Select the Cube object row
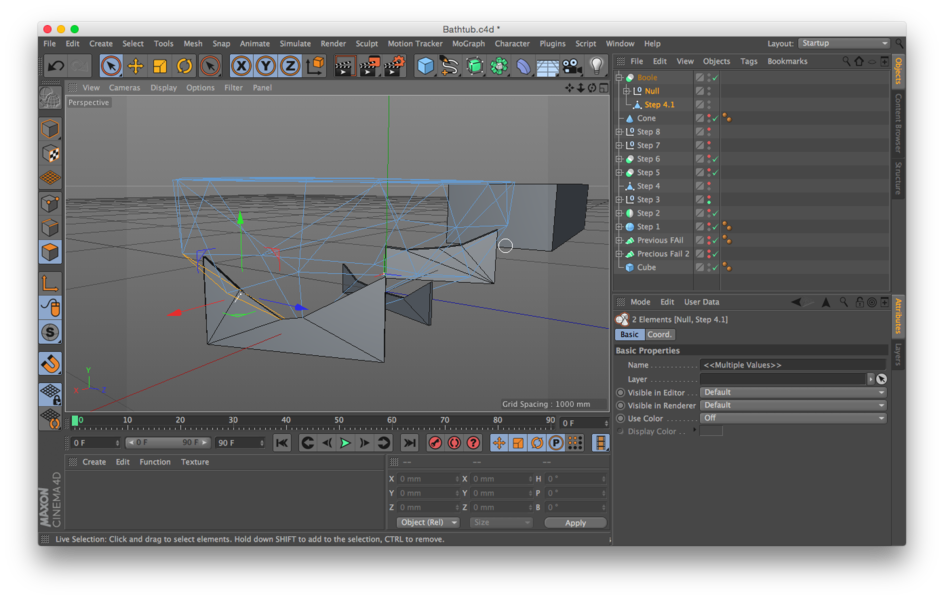 (x=647, y=267)
